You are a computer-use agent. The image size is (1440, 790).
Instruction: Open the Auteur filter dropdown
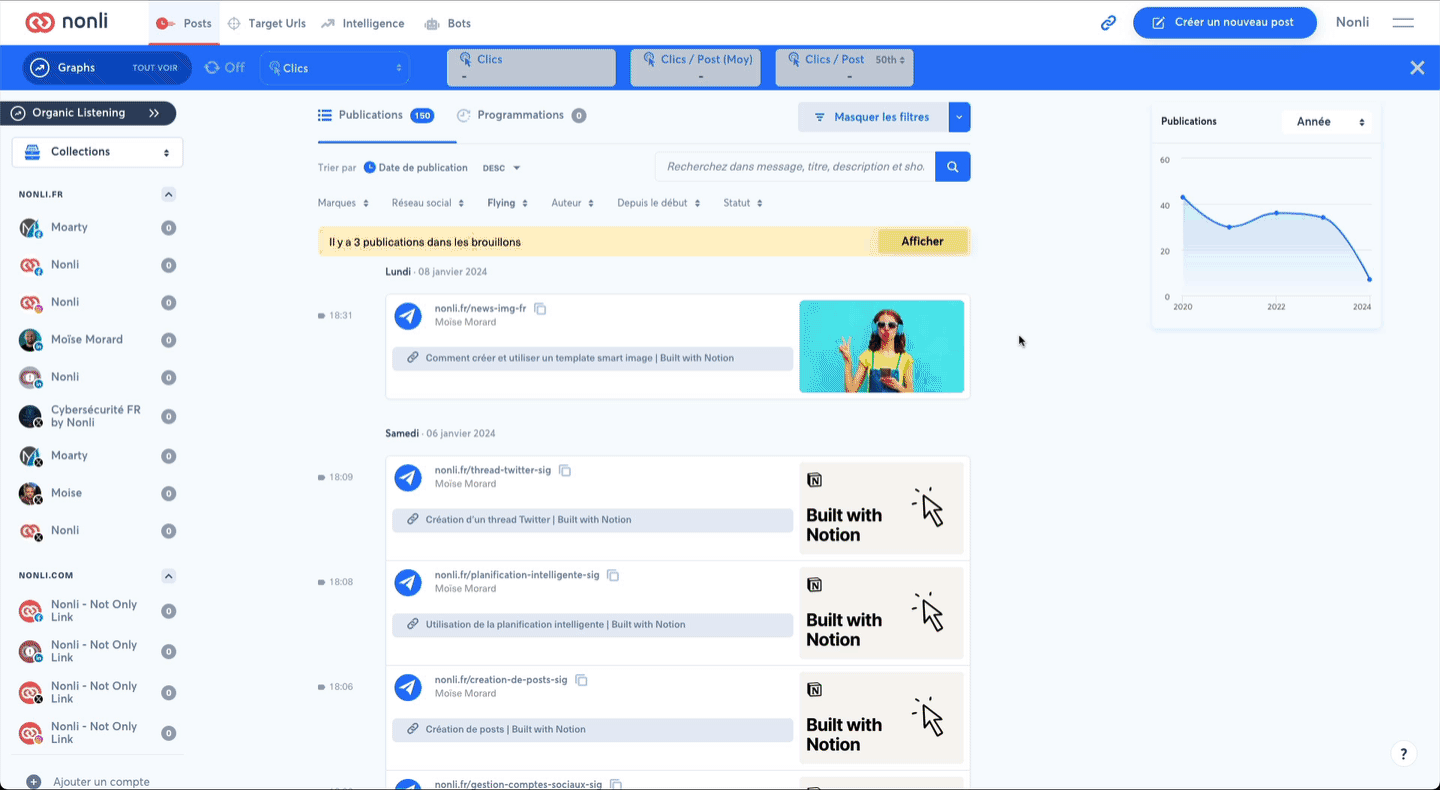[572, 203]
